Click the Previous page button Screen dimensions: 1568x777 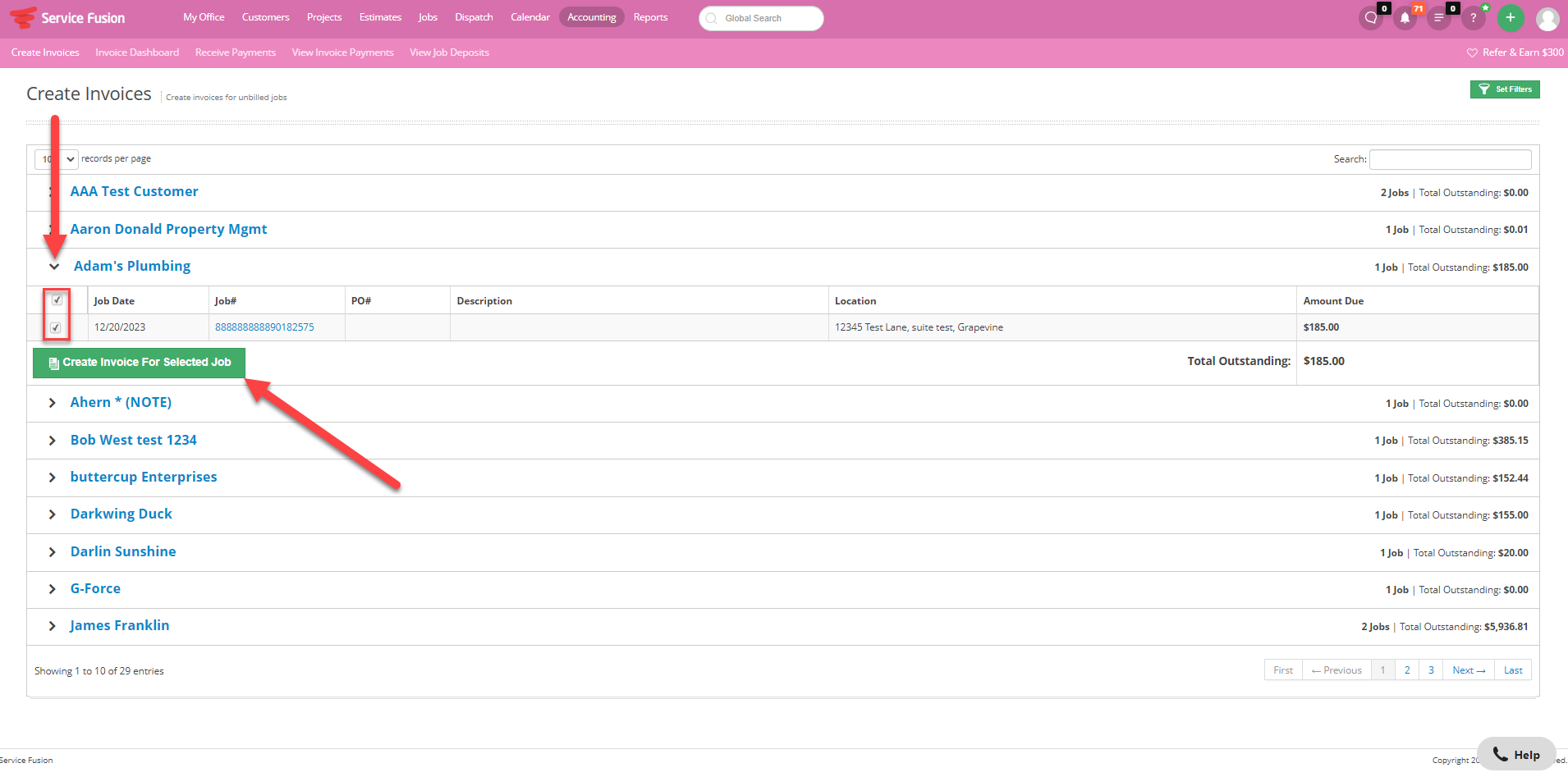click(x=1336, y=670)
